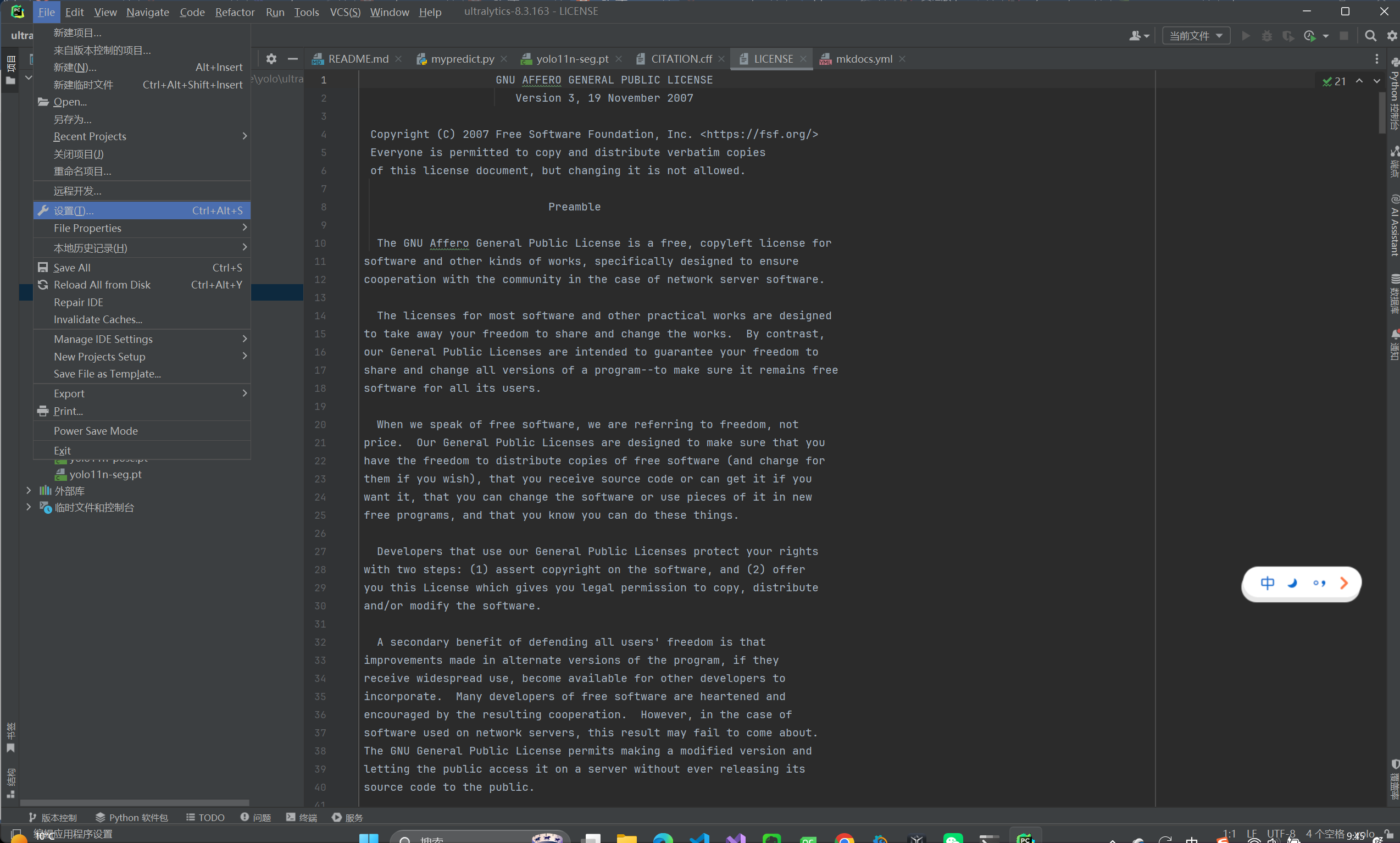The width and height of the screenshot is (1400, 843).
Task: Toggle Power Save Mode in File menu
Action: click(x=96, y=431)
